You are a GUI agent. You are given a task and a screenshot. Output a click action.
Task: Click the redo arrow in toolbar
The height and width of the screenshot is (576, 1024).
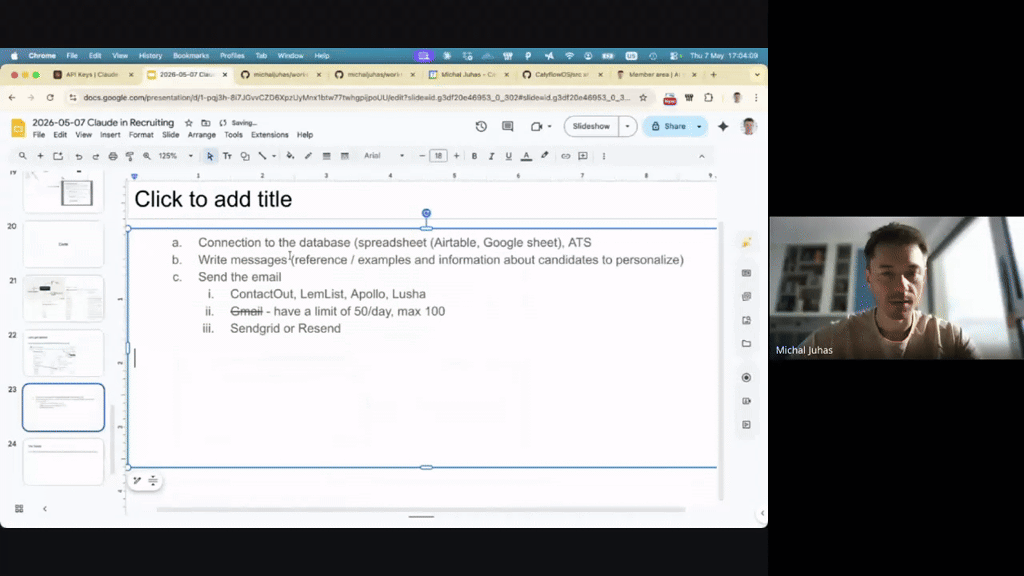pos(95,156)
